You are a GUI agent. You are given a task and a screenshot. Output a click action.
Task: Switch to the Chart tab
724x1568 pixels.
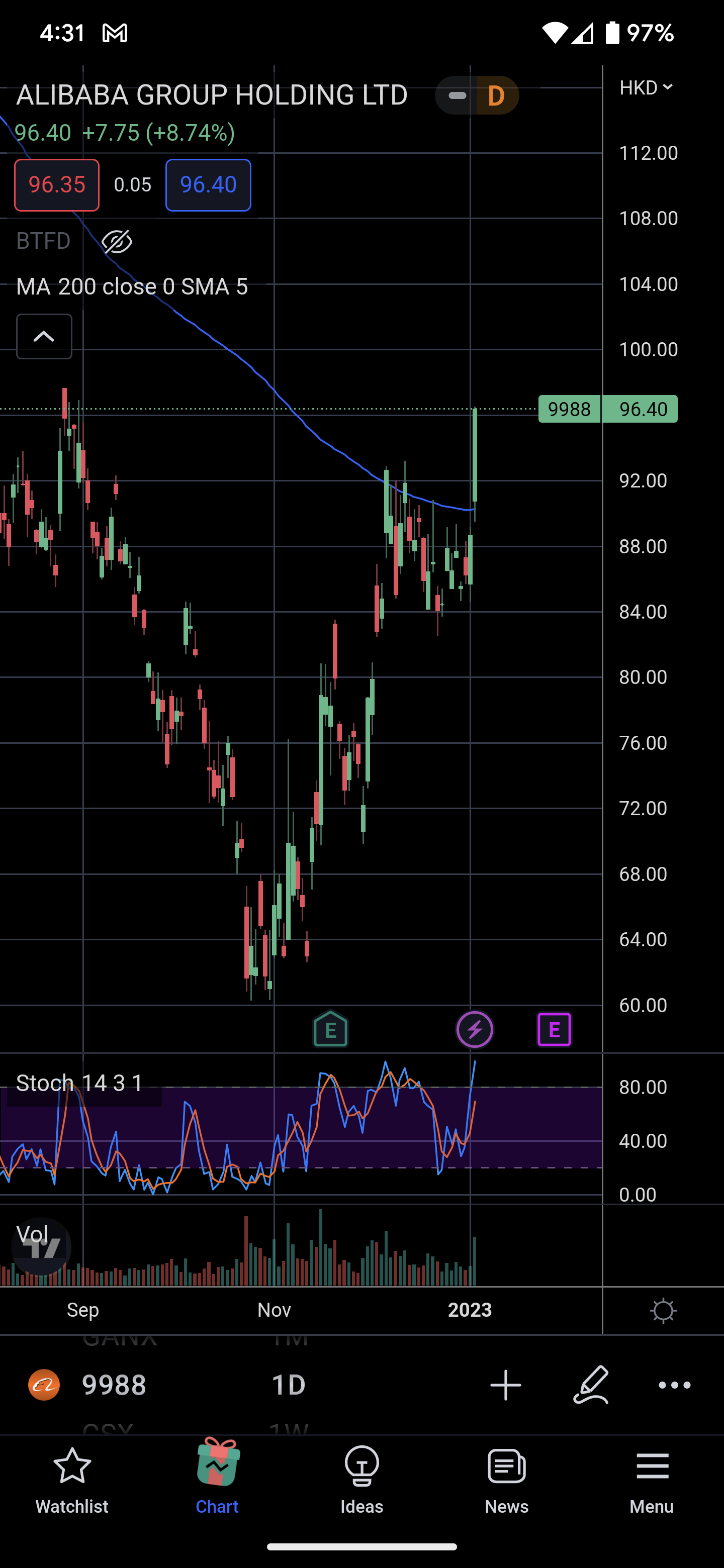coord(217,1478)
